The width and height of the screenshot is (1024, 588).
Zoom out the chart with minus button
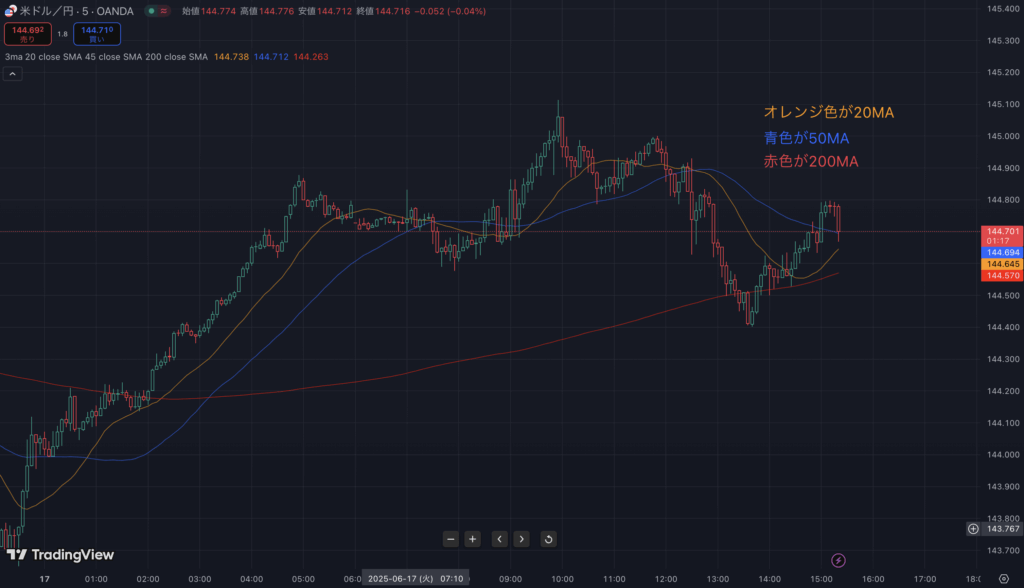coord(451,539)
